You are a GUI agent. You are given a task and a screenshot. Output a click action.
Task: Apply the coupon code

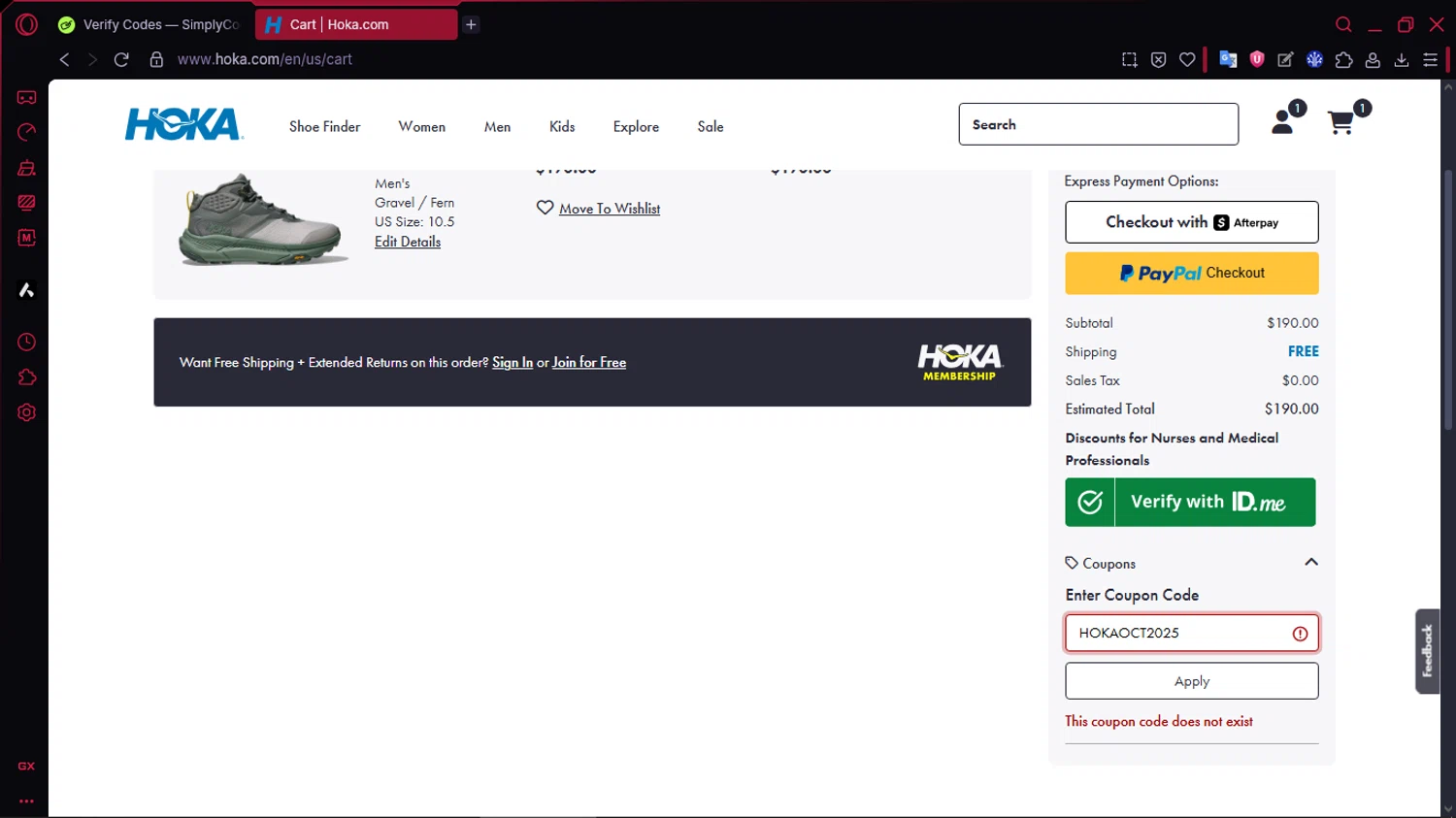[1192, 681]
